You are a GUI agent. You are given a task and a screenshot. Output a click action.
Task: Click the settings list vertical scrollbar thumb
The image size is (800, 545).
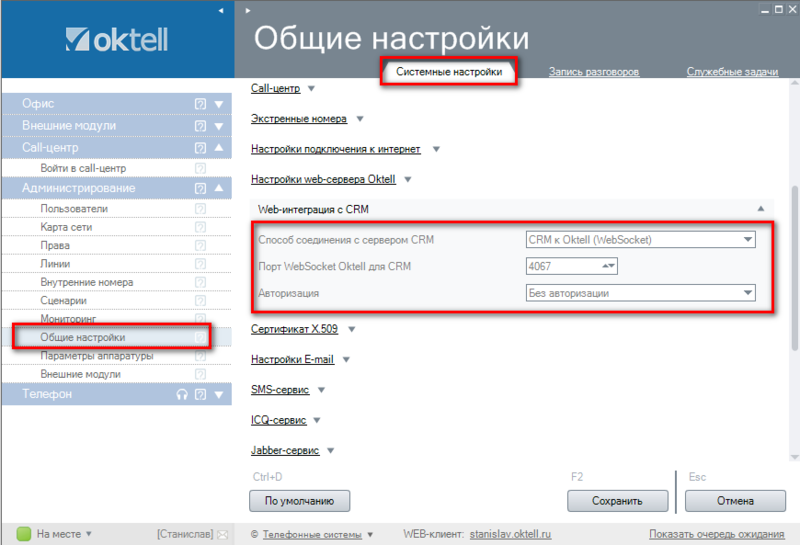coord(794,268)
